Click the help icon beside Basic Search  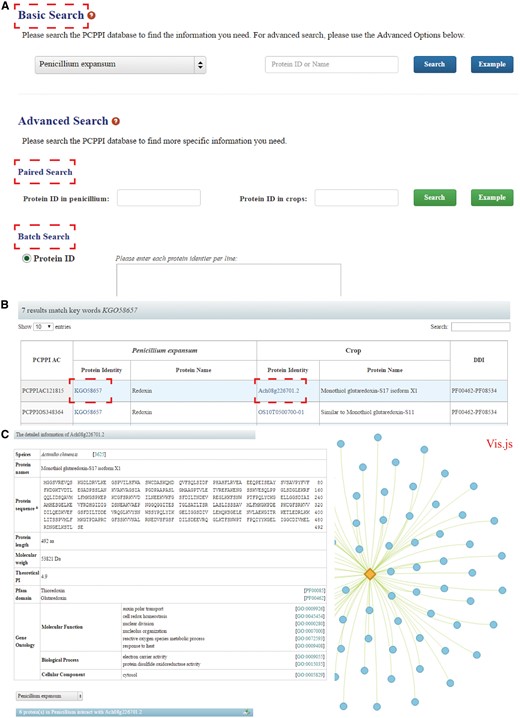click(x=92, y=16)
